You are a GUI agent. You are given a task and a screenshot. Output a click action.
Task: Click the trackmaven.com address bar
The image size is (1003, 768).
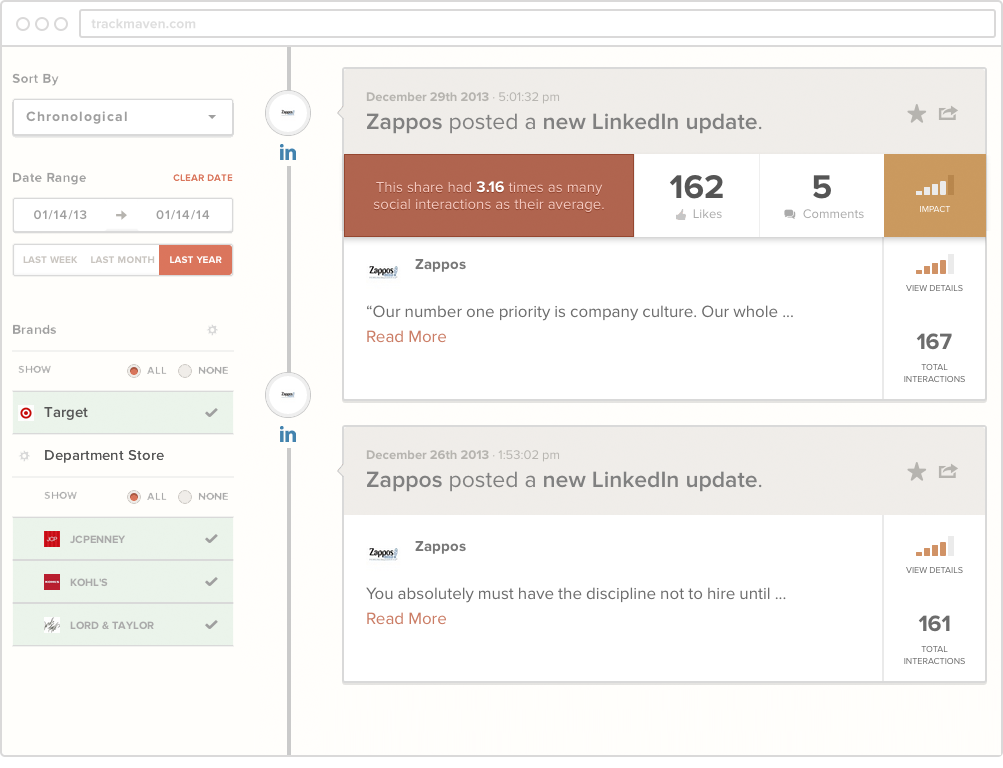pyautogui.click(x=537, y=24)
